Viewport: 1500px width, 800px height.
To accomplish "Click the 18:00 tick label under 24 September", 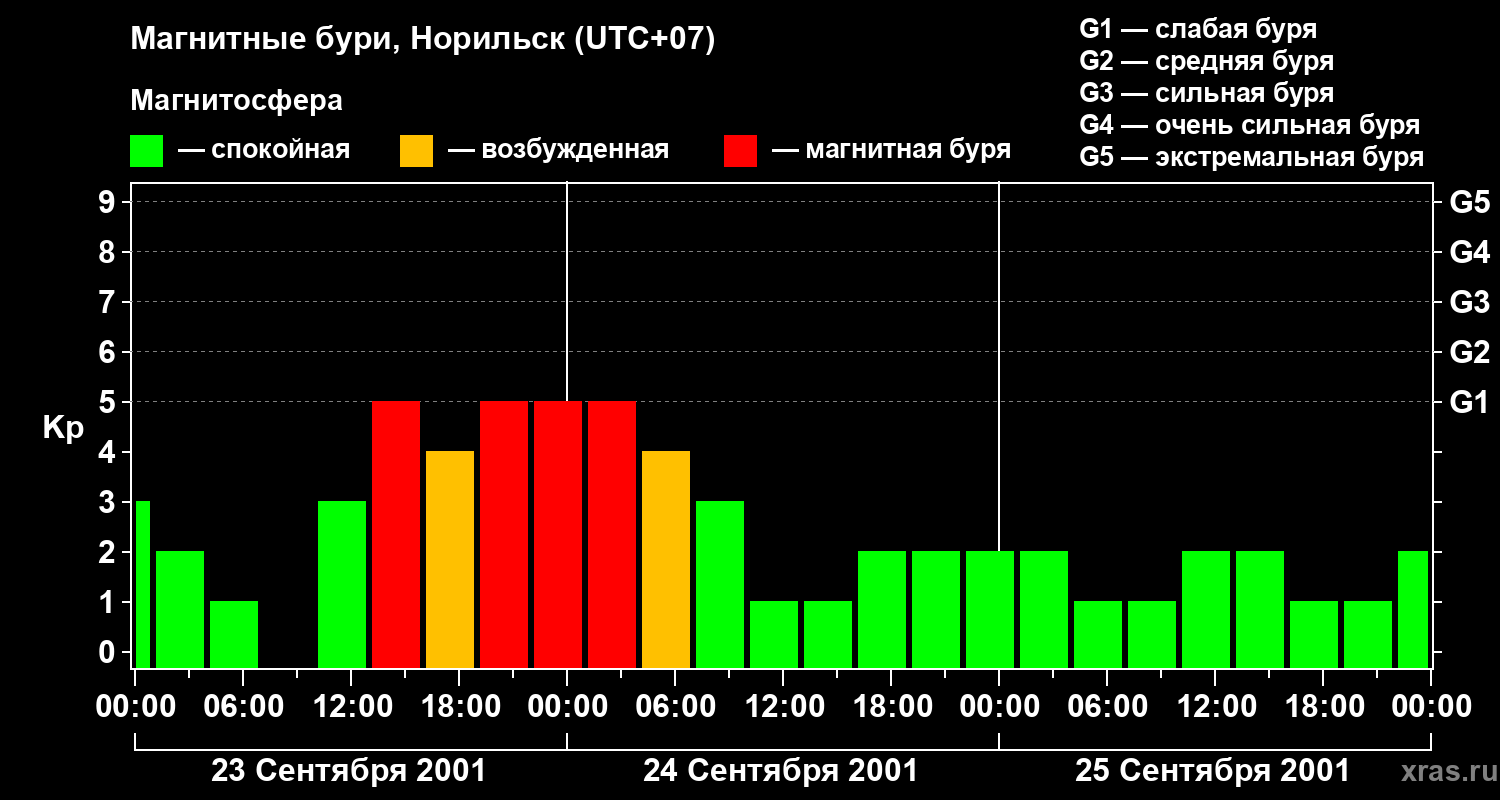I will click(x=891, y=706).
